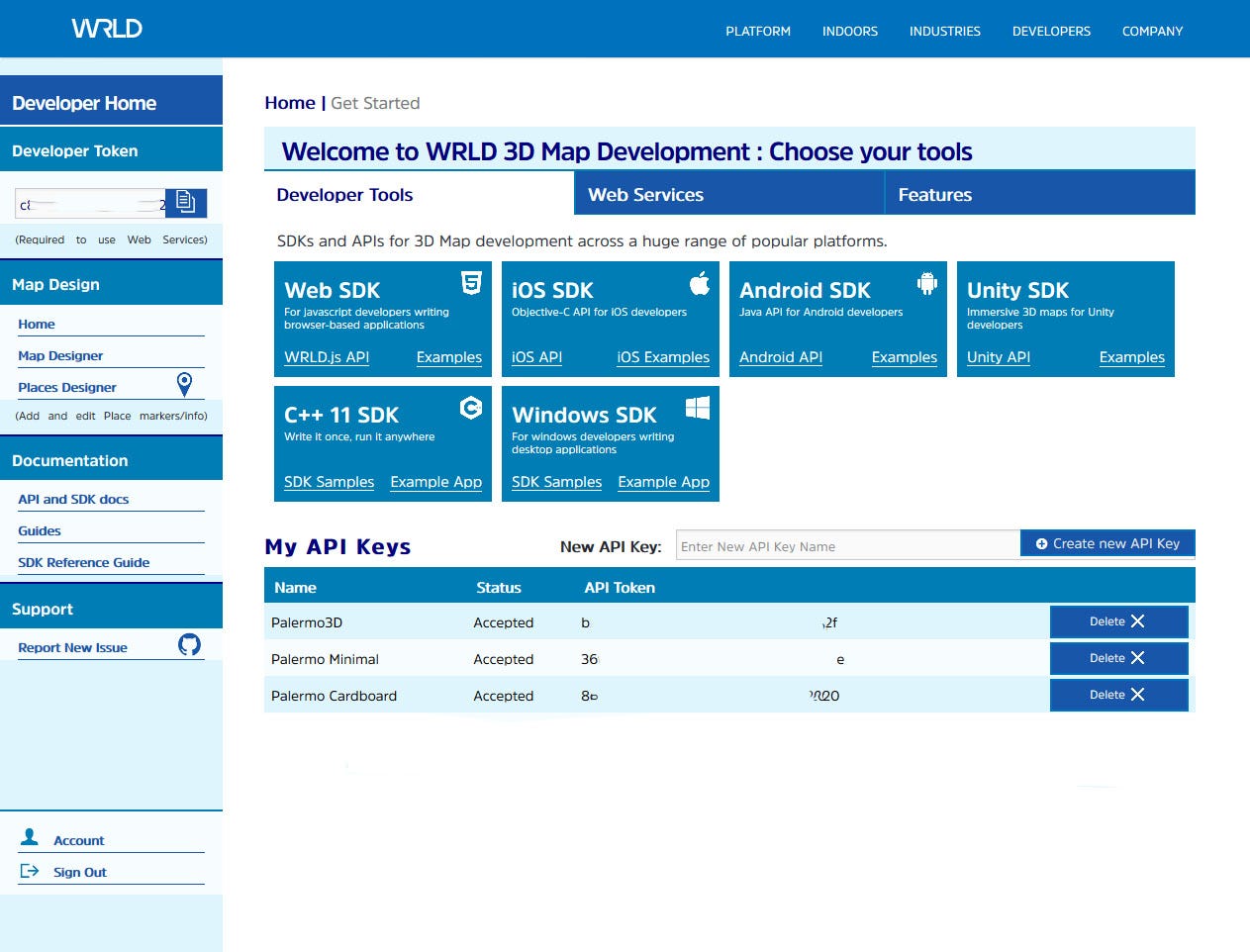Open Unity SDK Examples link
Viewport: 1250px width, 952px height.
1132,357
